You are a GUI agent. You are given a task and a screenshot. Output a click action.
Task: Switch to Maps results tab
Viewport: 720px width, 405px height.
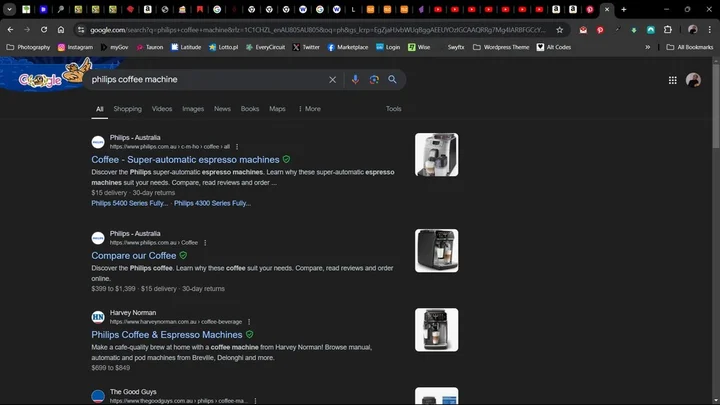point(277,109)
